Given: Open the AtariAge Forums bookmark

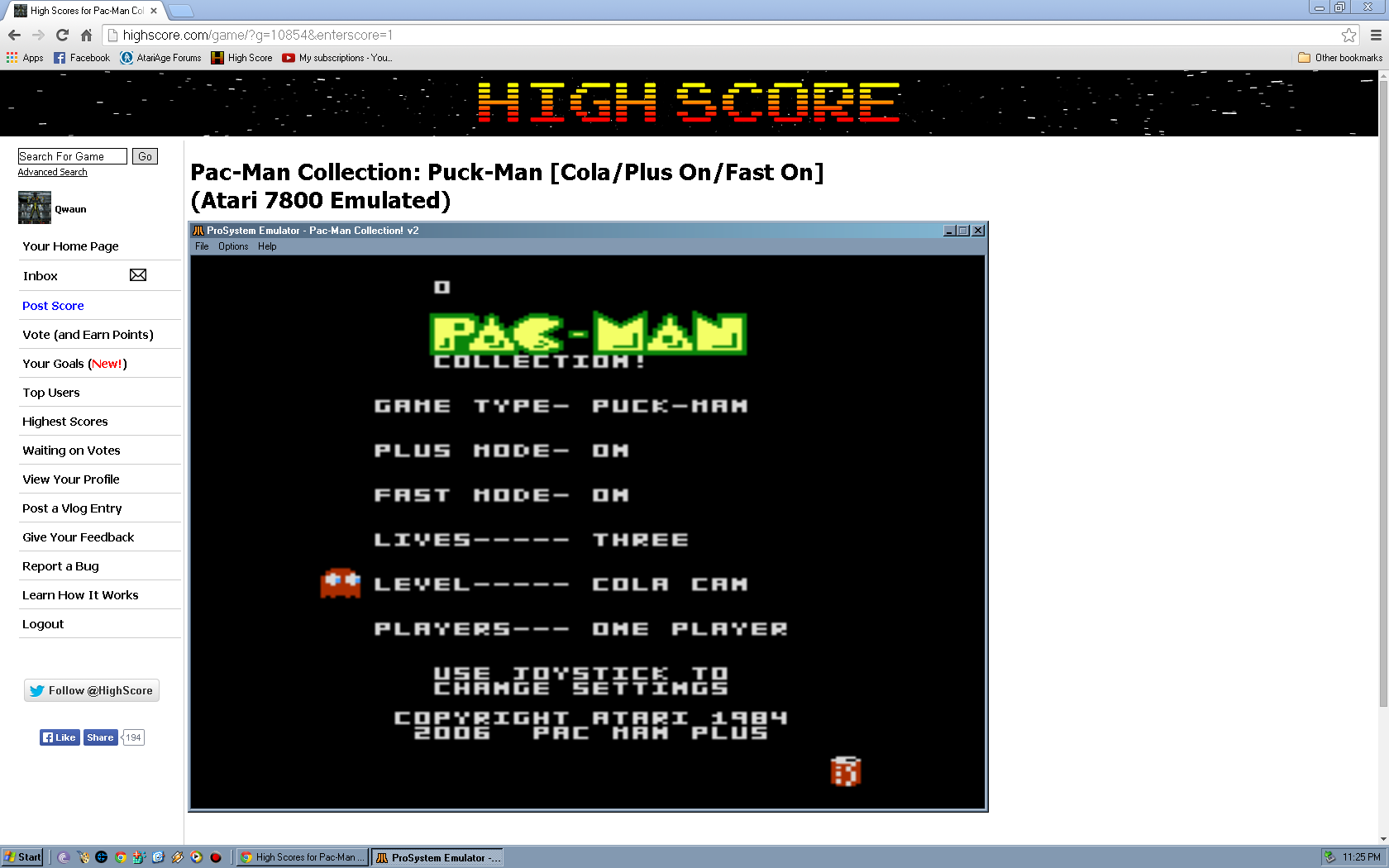Looking at the screenshot, I should point(161,58).
